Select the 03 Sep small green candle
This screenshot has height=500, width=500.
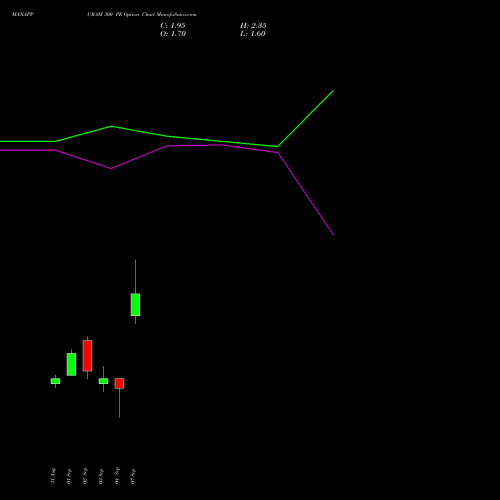tap(103, 381)
